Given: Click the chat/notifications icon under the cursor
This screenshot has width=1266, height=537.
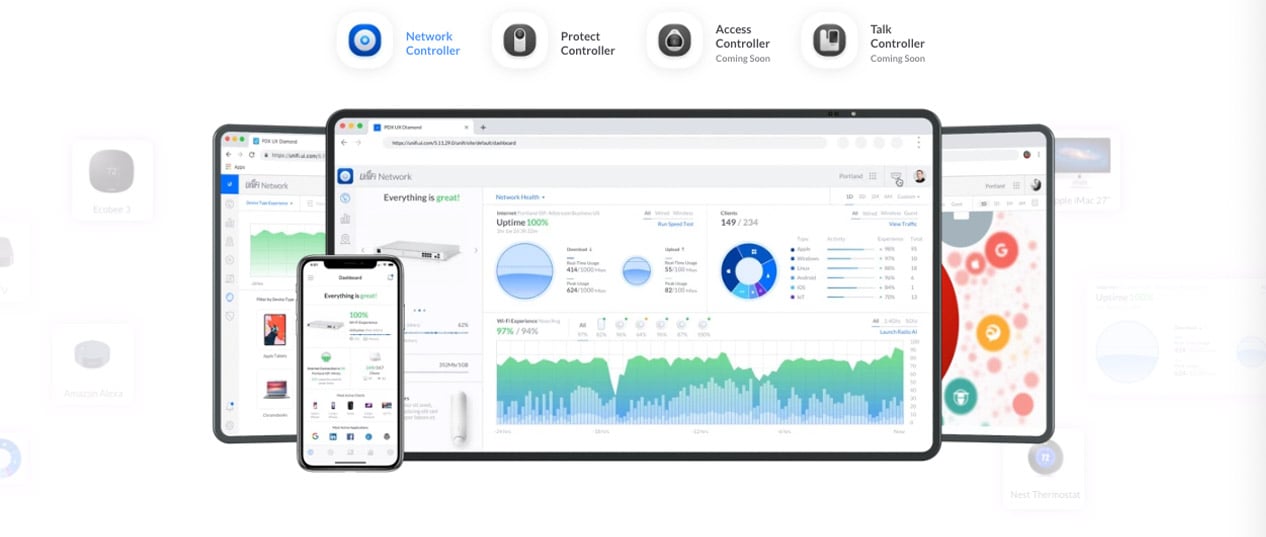Looking at the screenshot, I should (896, 176).
